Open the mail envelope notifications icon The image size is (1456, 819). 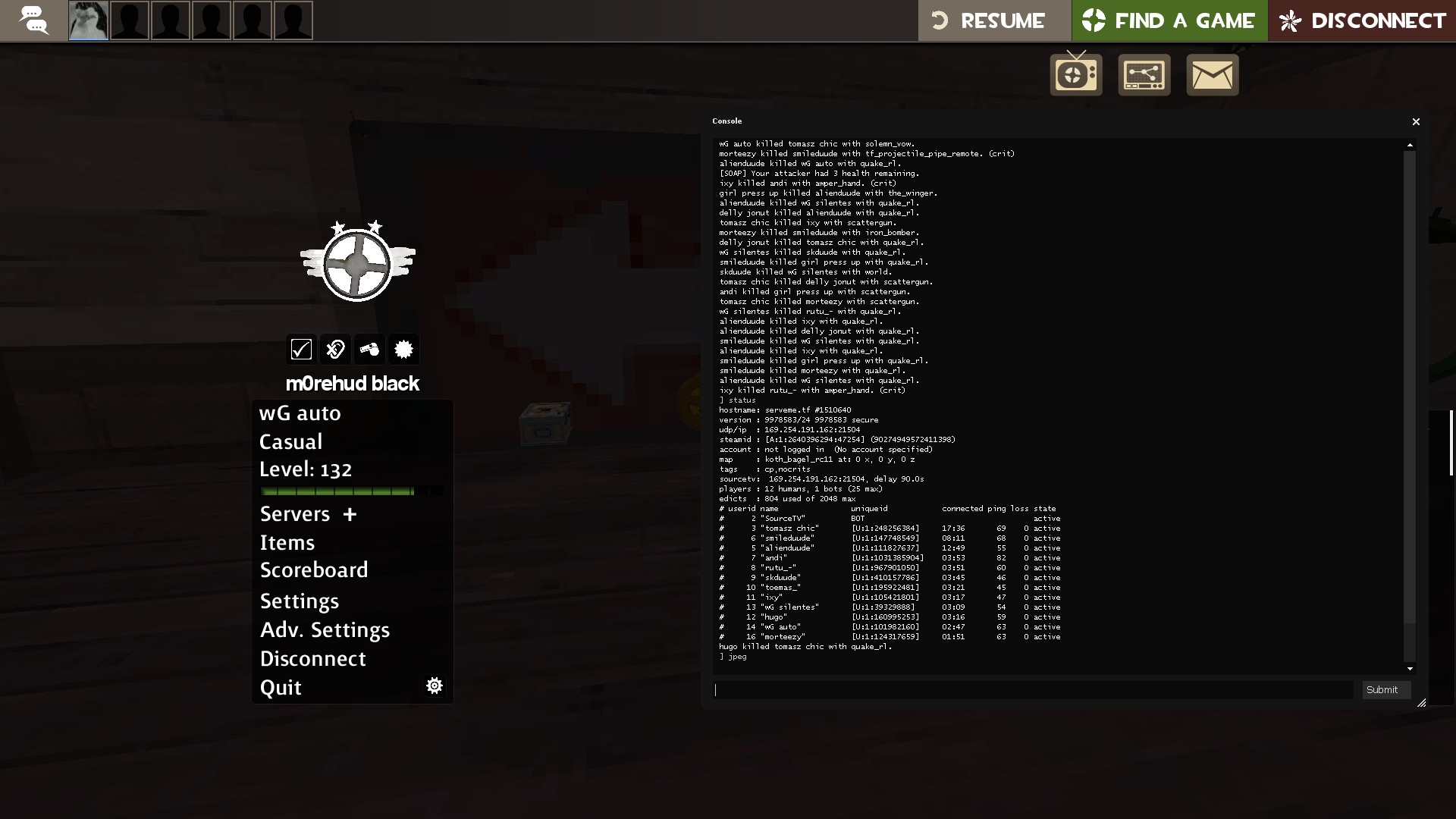1212,74
